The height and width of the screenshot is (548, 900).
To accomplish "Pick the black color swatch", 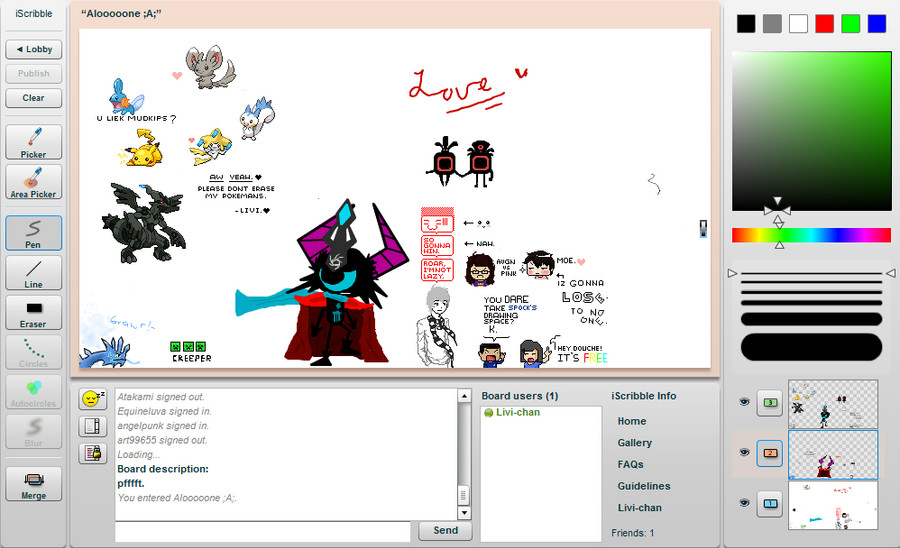I will pyautogui.click(x=746, y=24).
